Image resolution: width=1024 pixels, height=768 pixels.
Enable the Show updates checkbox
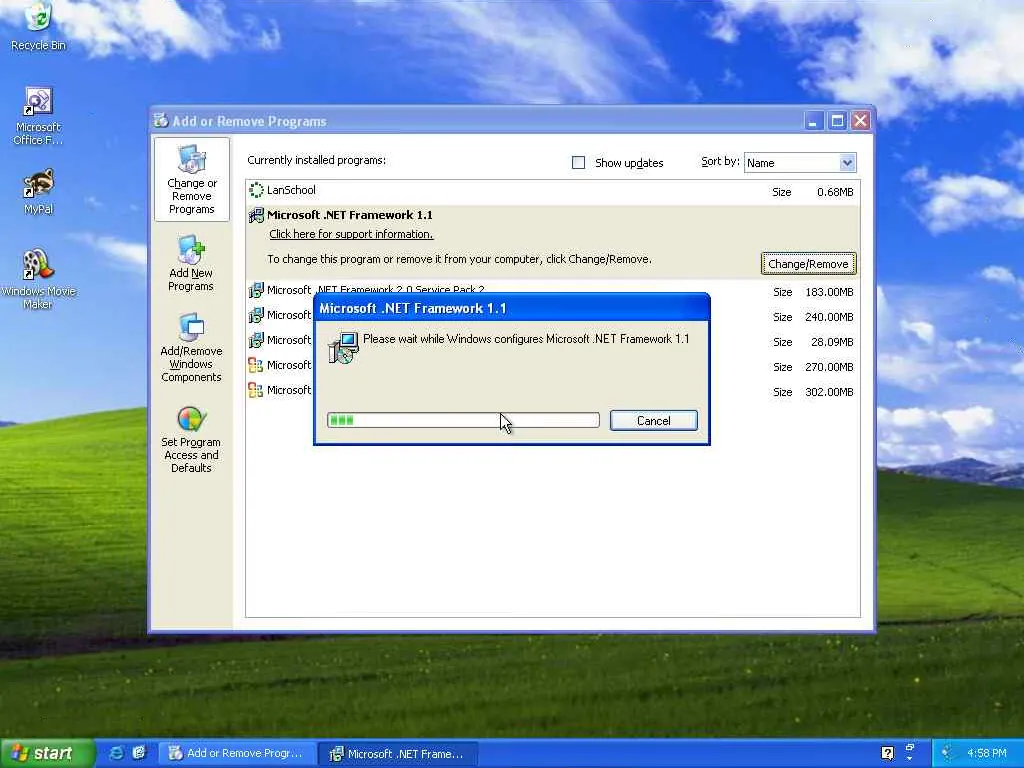(x=579, y=163)
